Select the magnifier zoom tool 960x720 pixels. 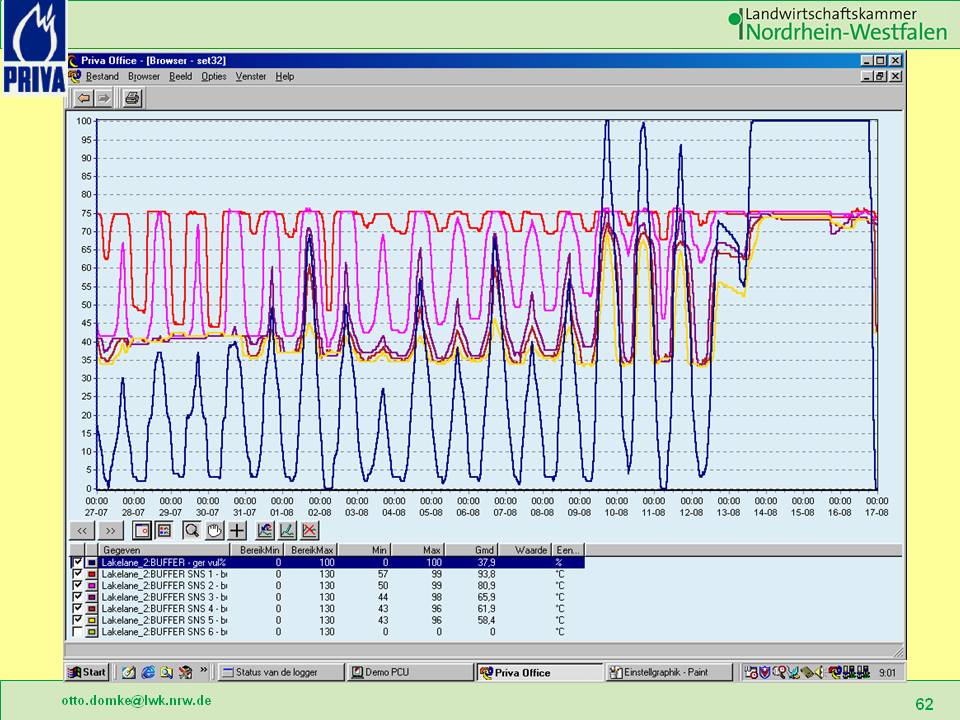(191, 530)
